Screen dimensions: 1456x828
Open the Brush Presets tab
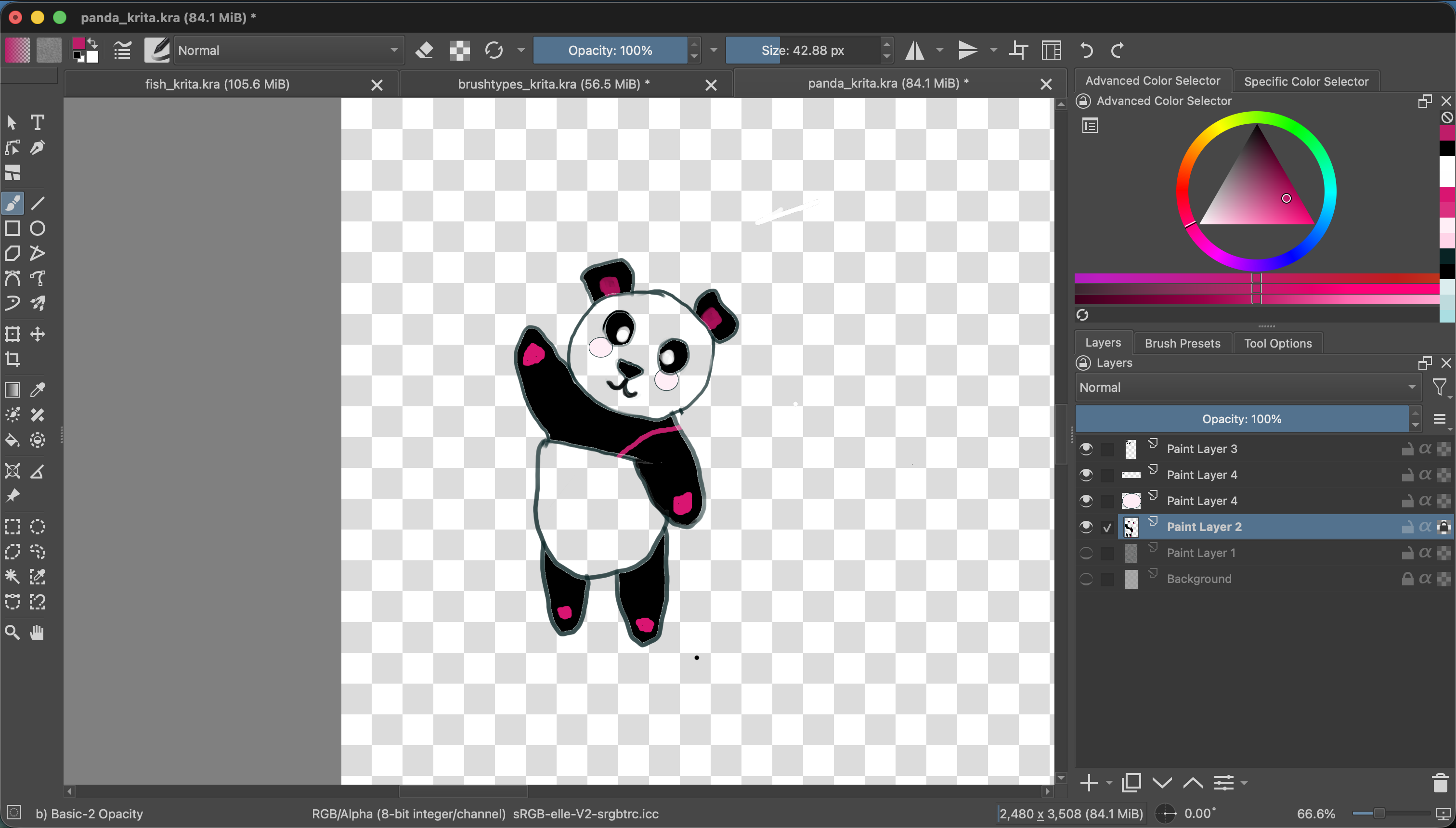(x=1182, y=343)
